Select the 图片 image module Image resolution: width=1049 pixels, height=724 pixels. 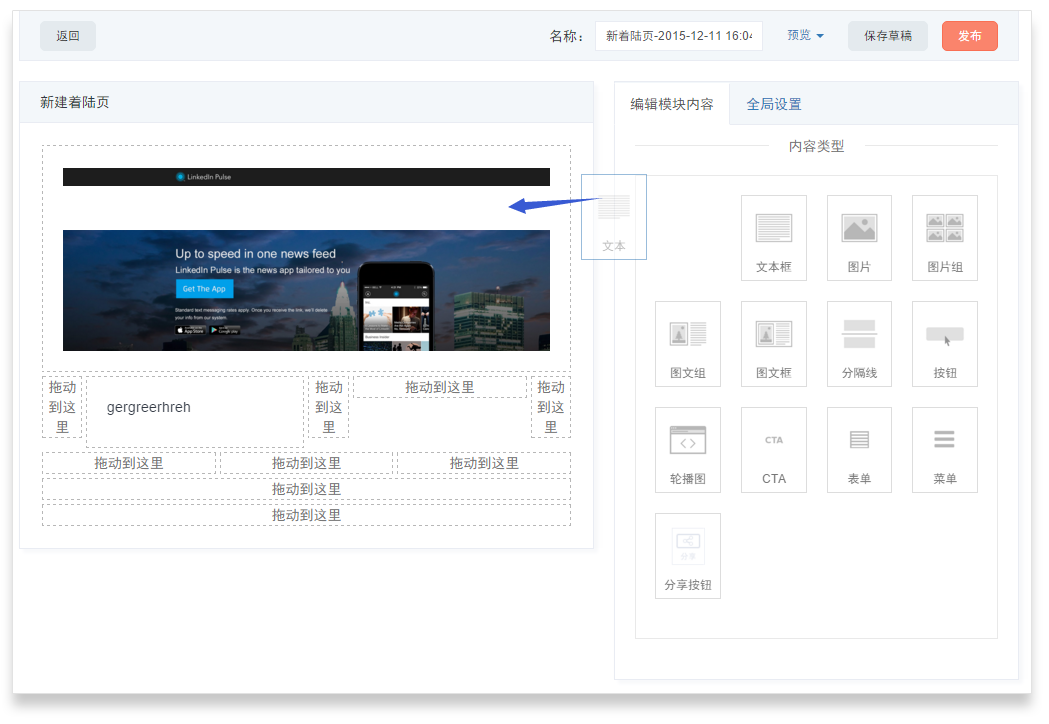[859, 238]
